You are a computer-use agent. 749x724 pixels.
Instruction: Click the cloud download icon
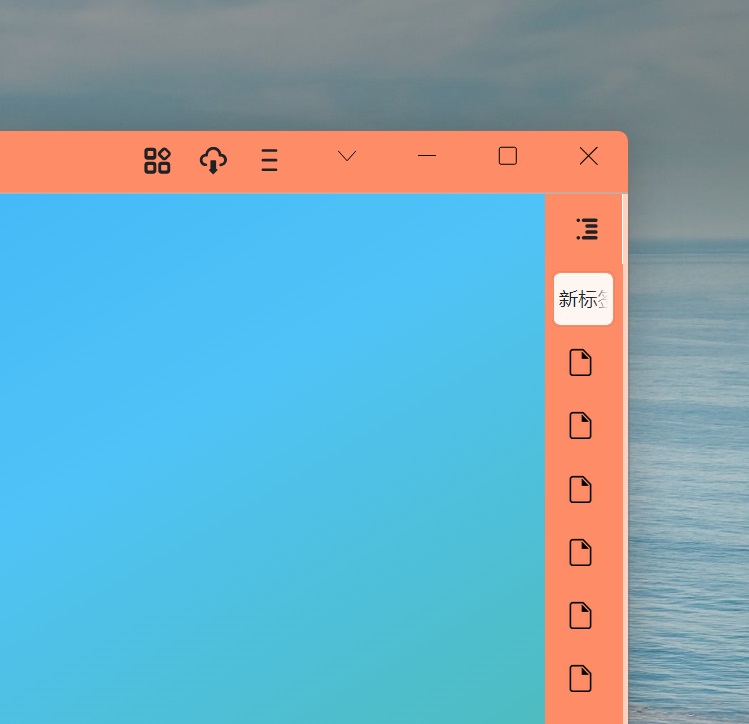point(213,160)
